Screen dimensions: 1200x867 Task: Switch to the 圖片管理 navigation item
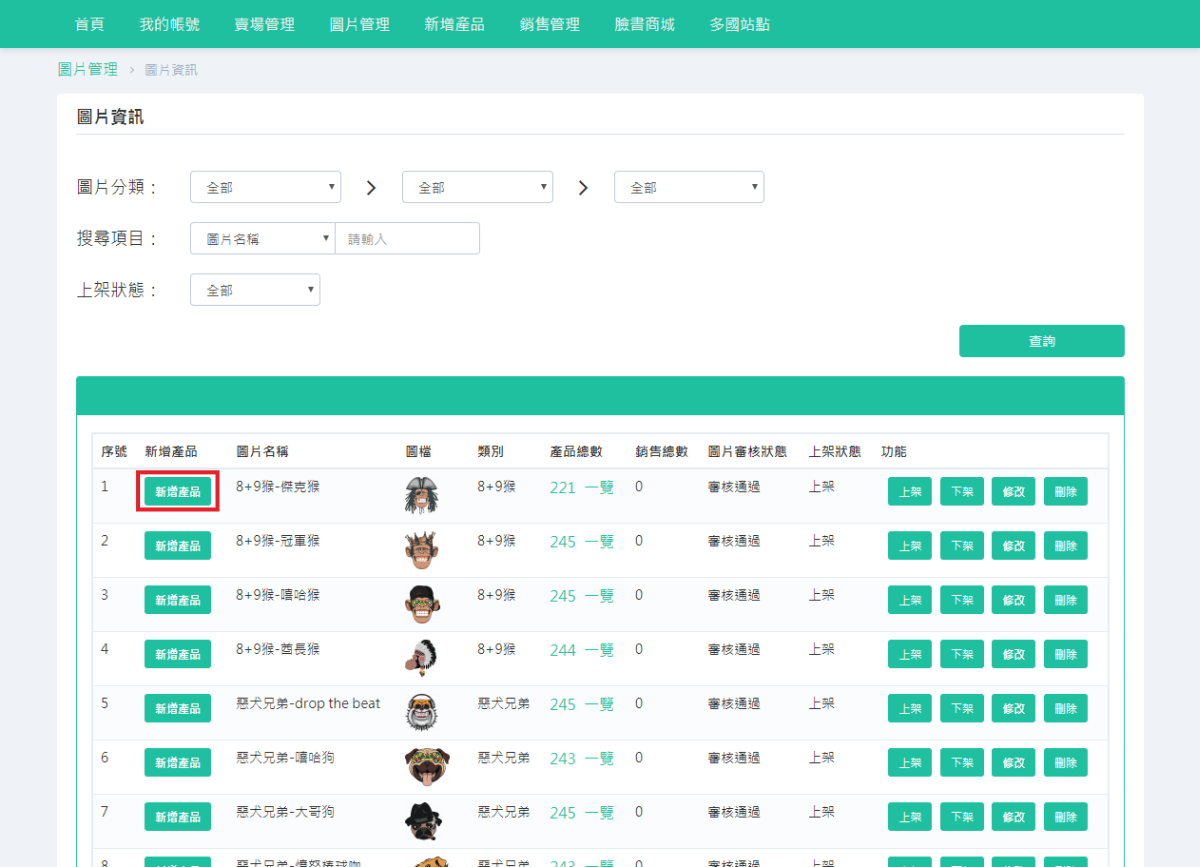(x=359, y=24)
